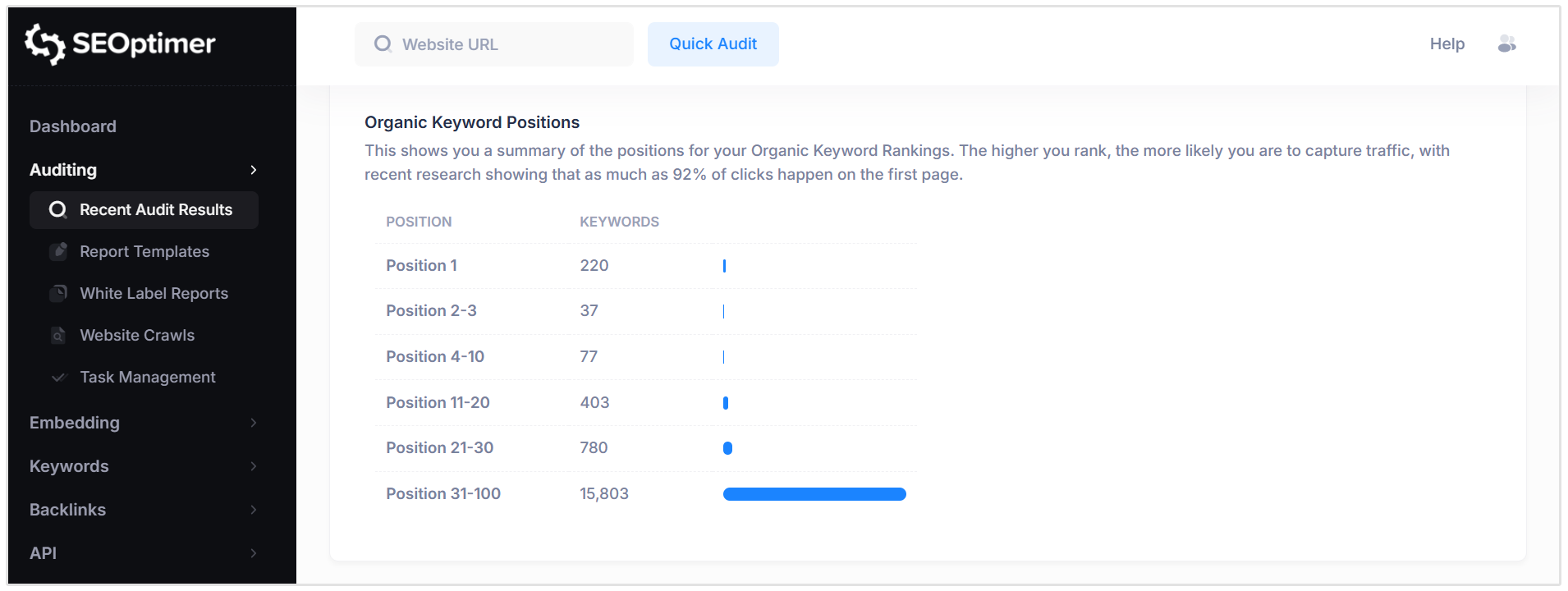Select the Recent Audit Results magnifier icon

click(x=57, y=210)
